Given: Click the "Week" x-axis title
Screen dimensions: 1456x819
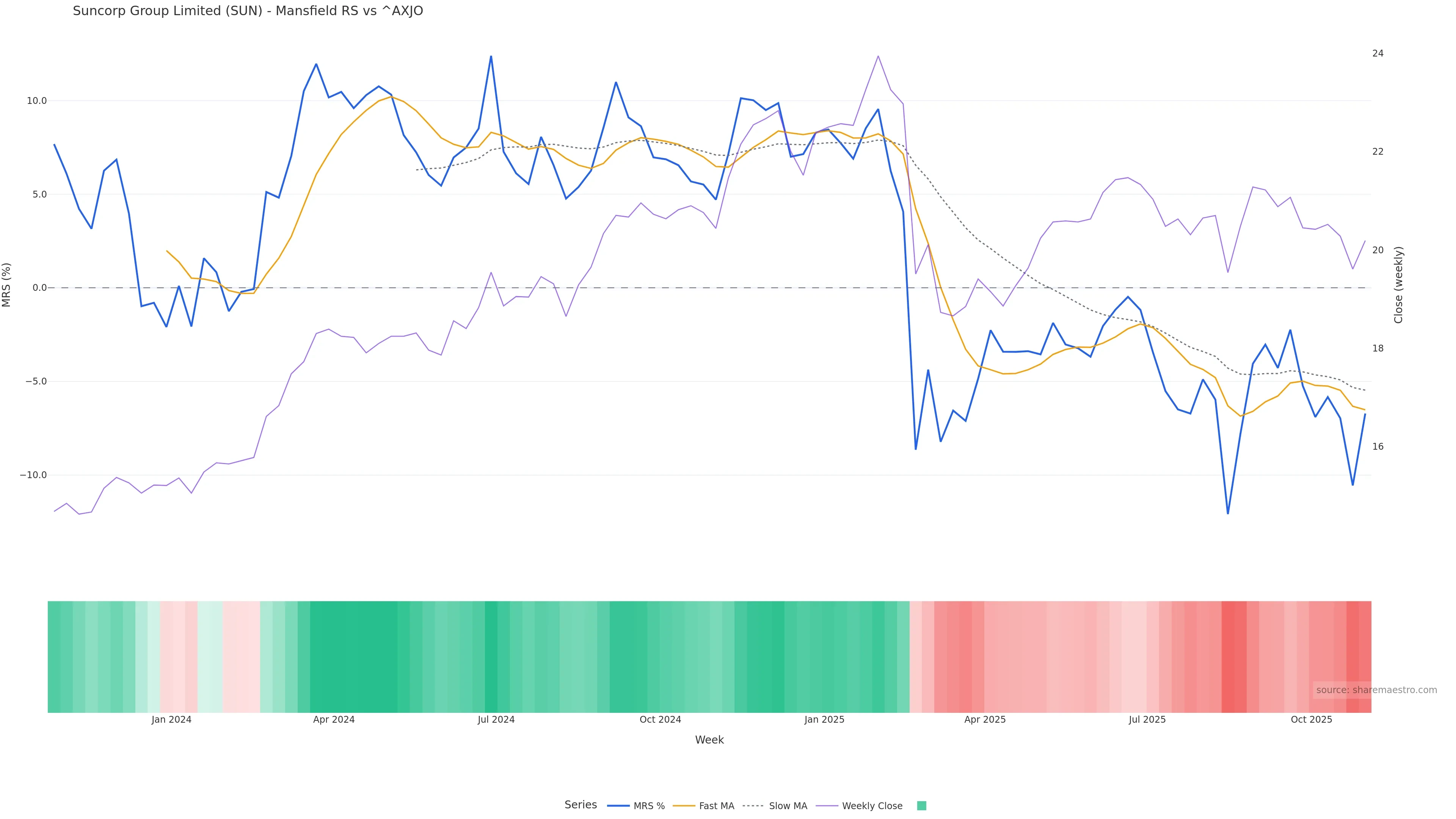Looking at the screenshot, I should 709,740.
